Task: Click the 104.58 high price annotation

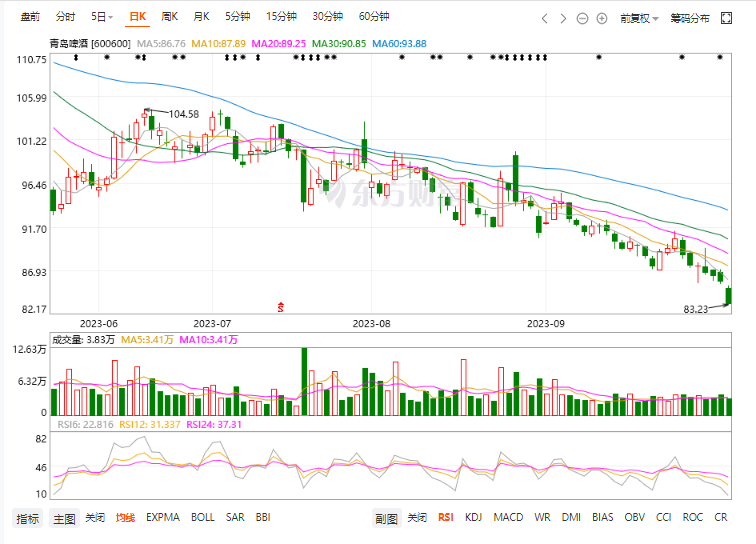Action: point(184,114)
